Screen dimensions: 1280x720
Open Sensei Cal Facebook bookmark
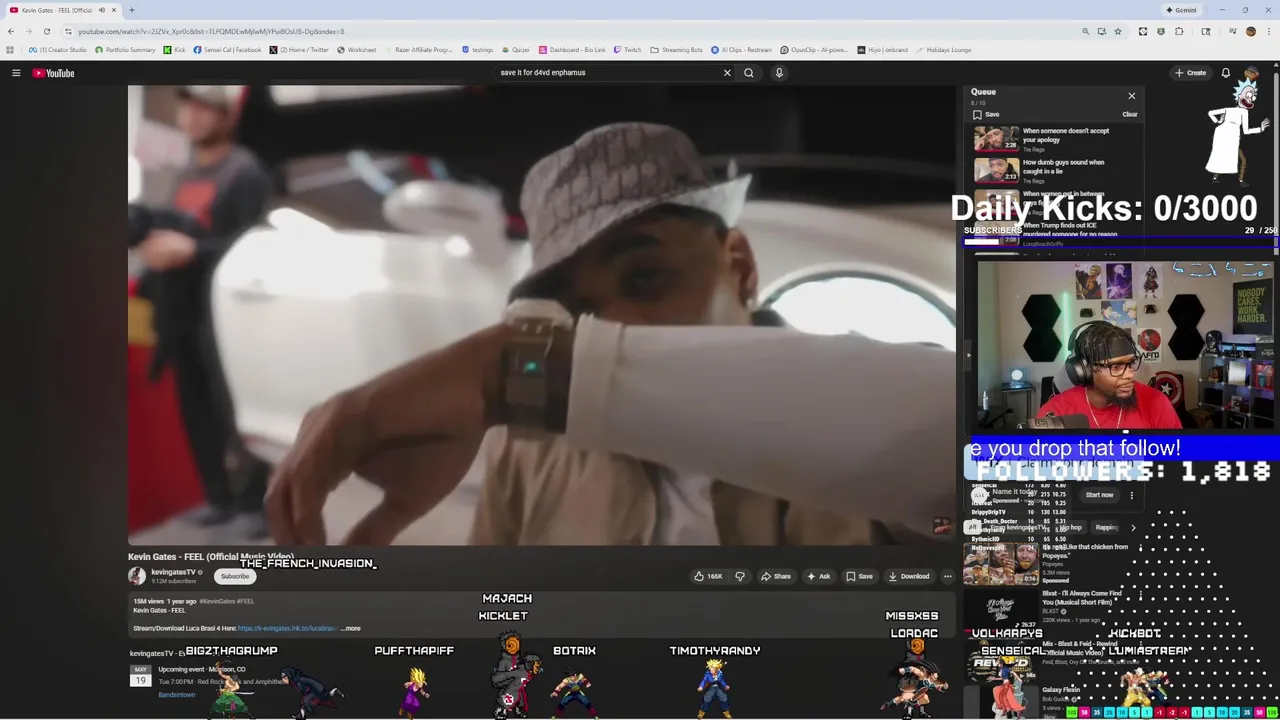click(x=227, y=50)
